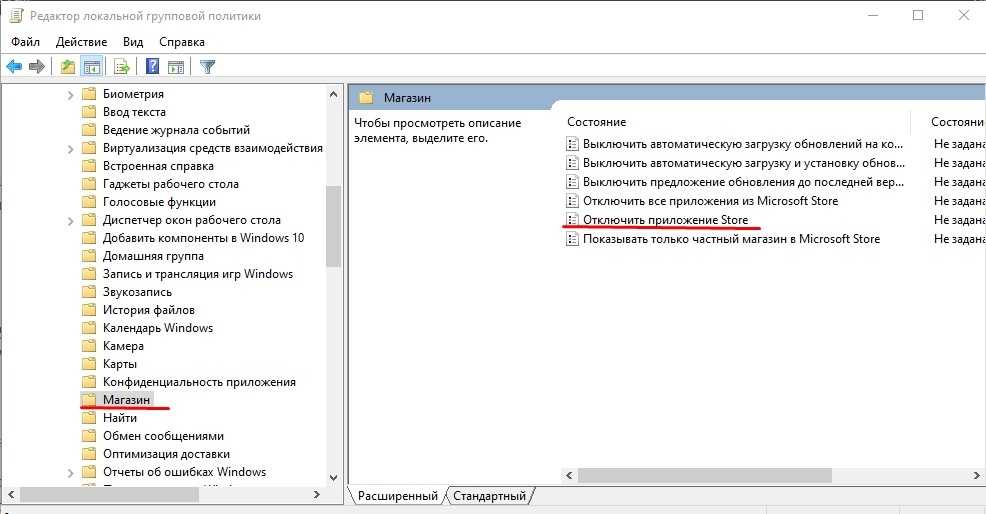Toggle the console tree pane icon

tap(92, 66)
